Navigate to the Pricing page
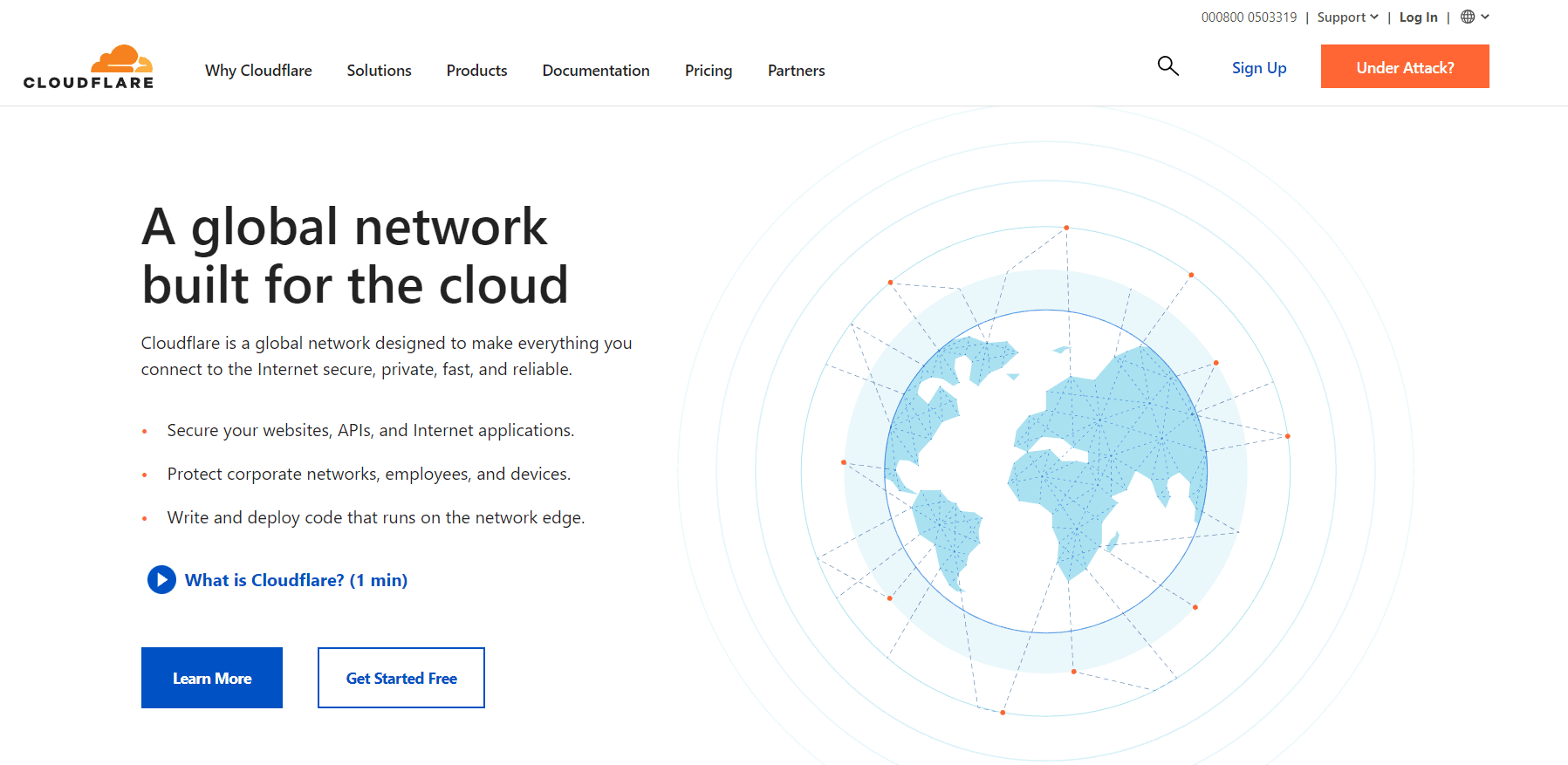This screenshot has width=1568, height=765. [x=708, y=71]
